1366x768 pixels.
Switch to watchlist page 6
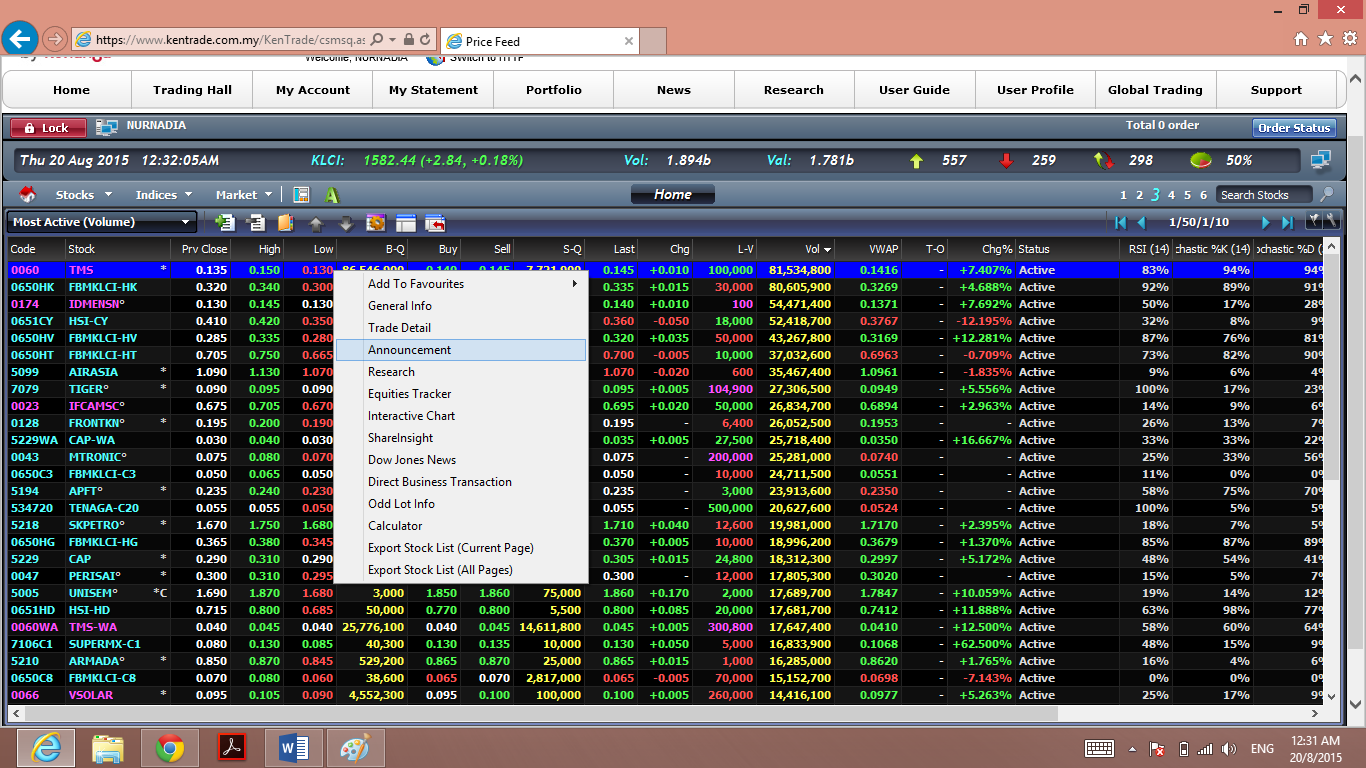pos(1204,195)
